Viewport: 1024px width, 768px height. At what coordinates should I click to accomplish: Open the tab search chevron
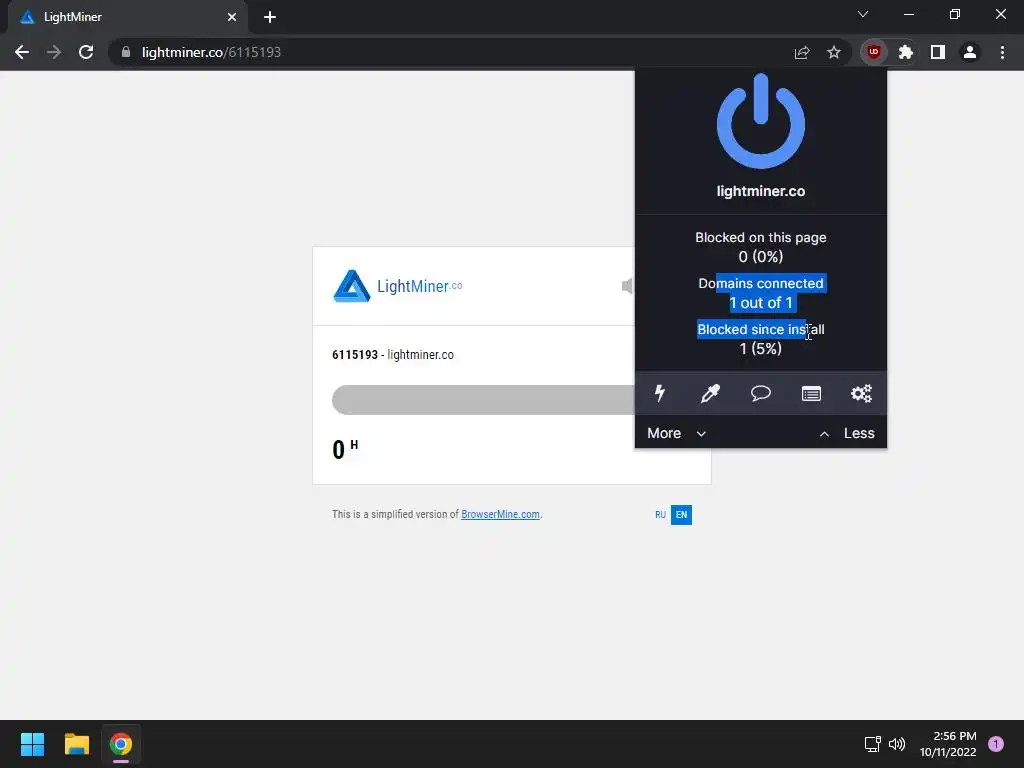(x=863, y=14)
